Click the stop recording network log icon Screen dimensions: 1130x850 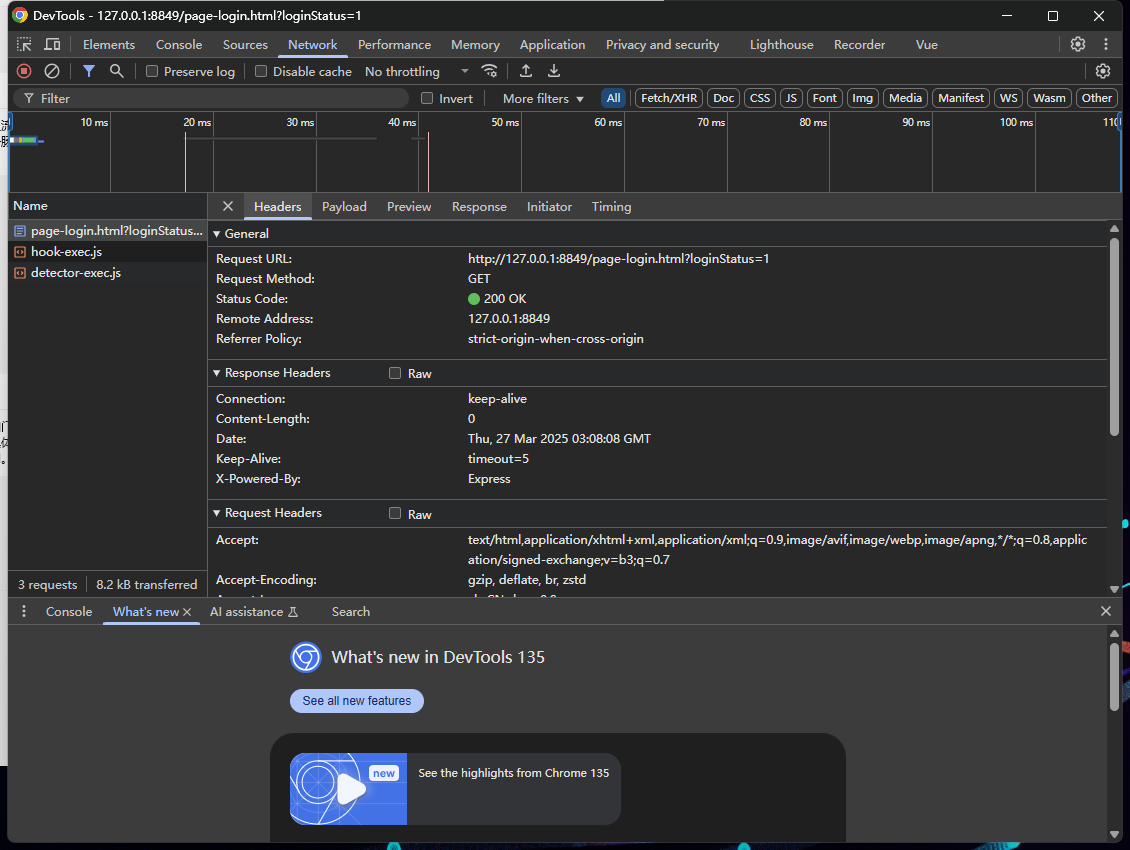point(24,71)
